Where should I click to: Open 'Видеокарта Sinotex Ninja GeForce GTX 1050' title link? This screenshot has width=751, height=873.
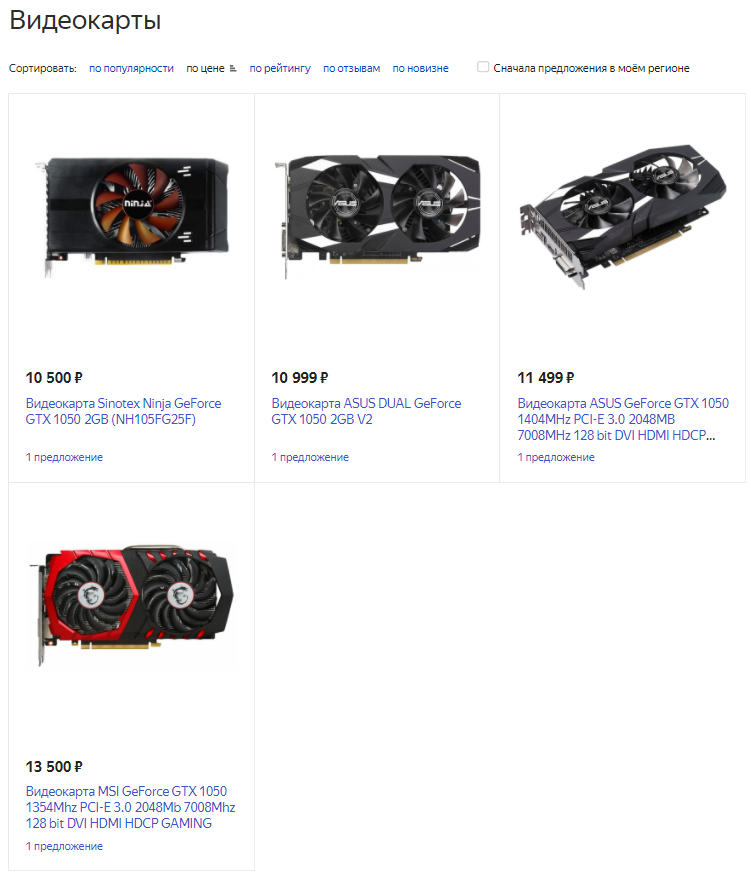click(x=123, y=411)
